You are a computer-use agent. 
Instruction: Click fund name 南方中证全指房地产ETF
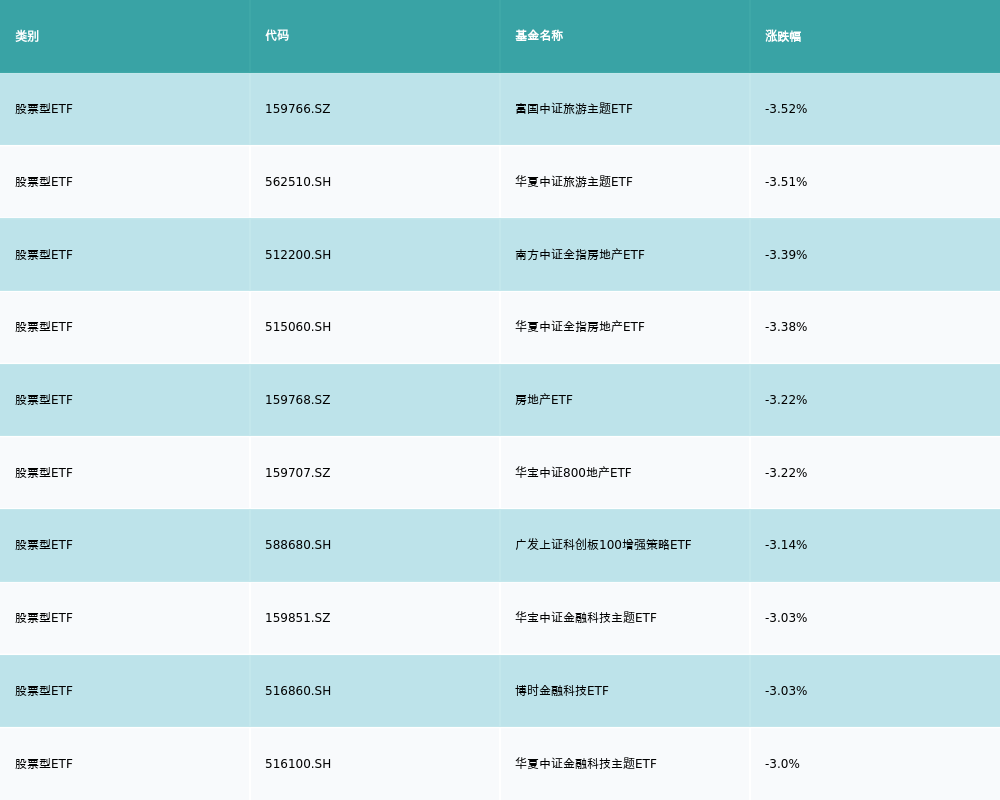point(580,255)
